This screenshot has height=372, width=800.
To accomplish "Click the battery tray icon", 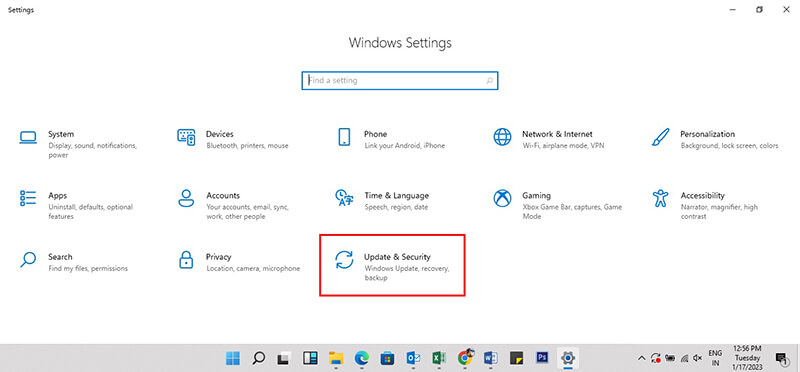I will point(670,358).
